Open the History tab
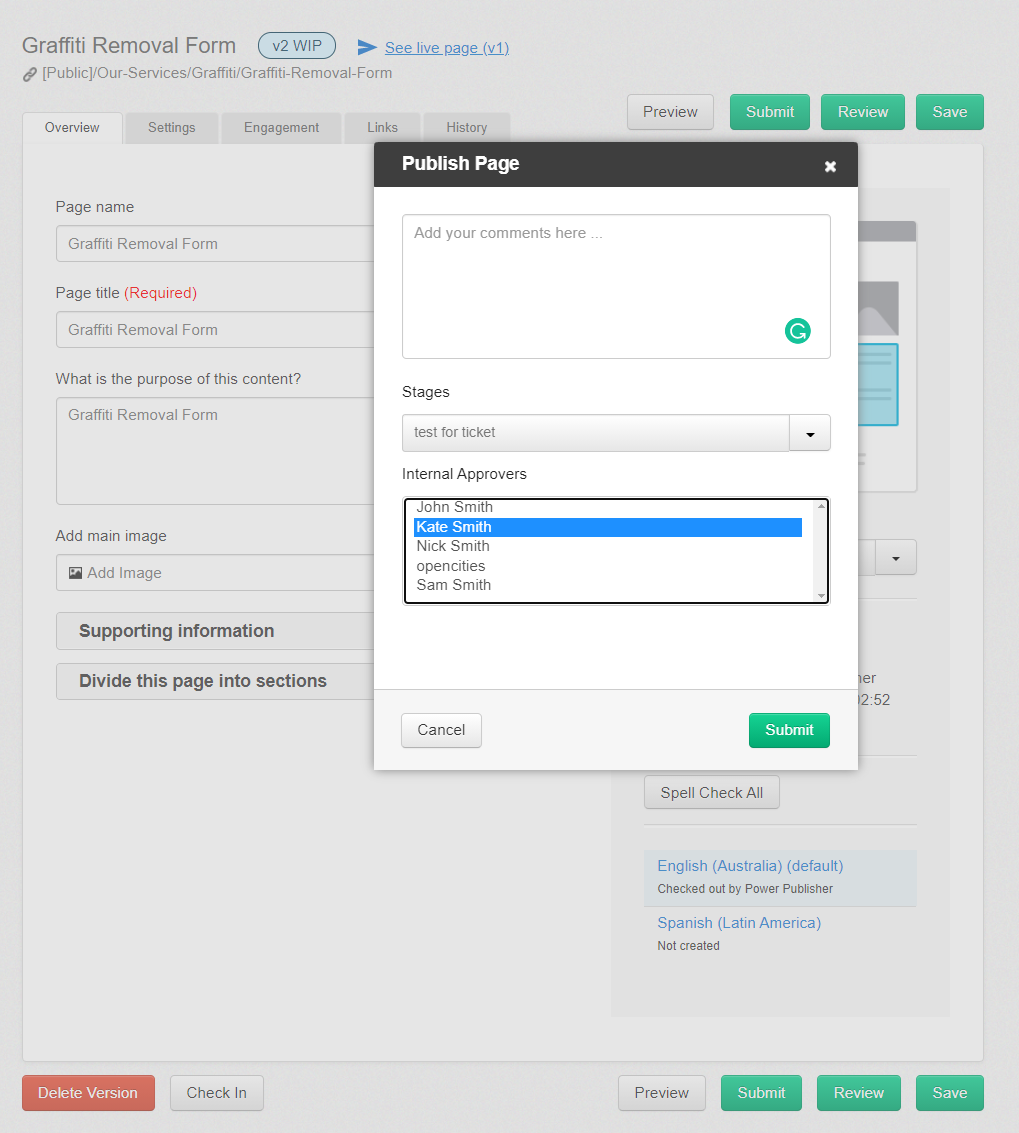This screenshot has width=1019, height=1133. 466,127
